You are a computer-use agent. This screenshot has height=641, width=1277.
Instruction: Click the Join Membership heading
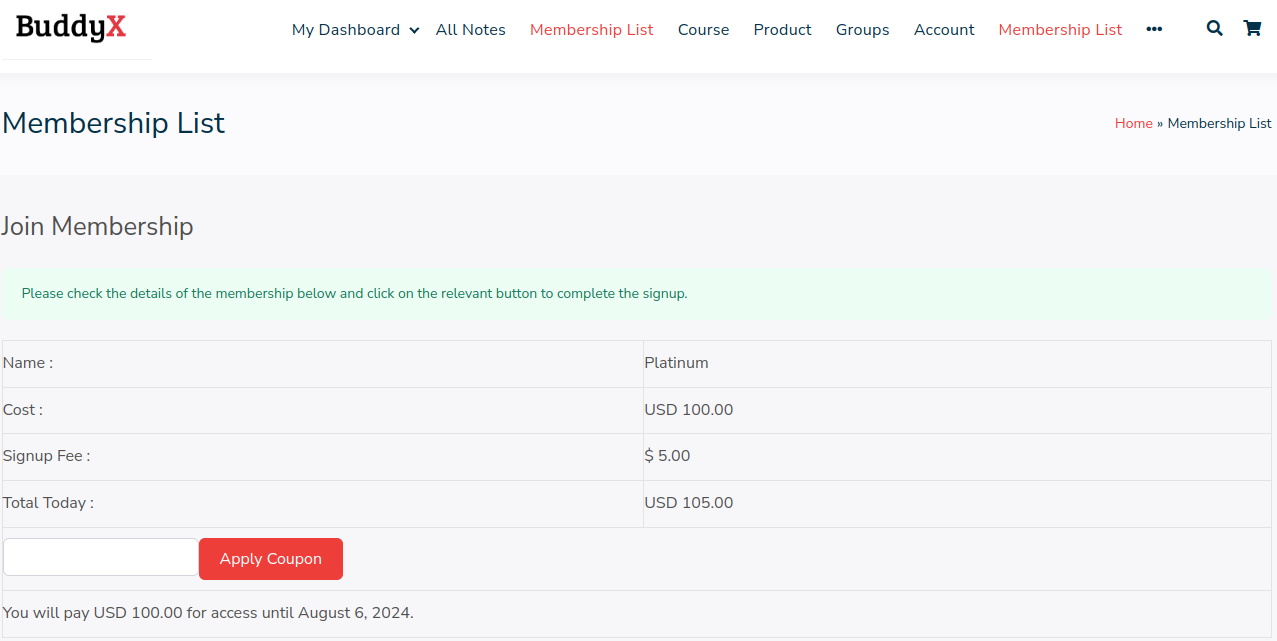(x=97, y=226)
